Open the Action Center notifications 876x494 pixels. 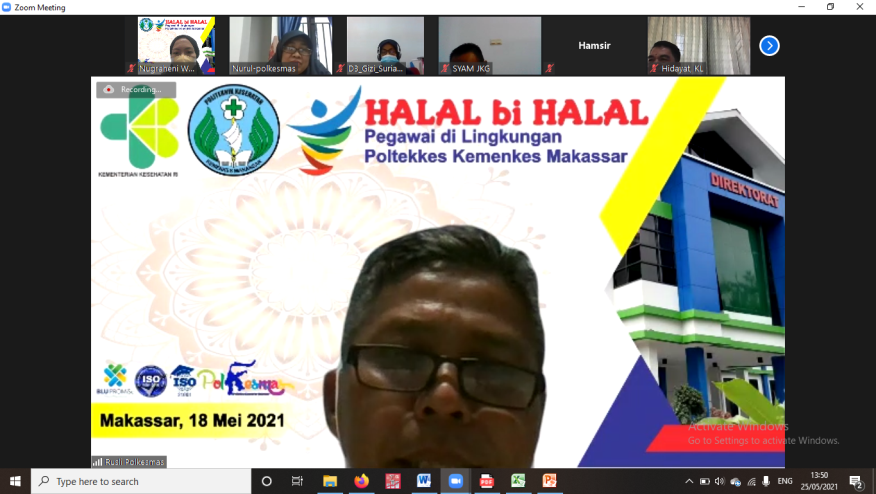[x=856, y=482]
